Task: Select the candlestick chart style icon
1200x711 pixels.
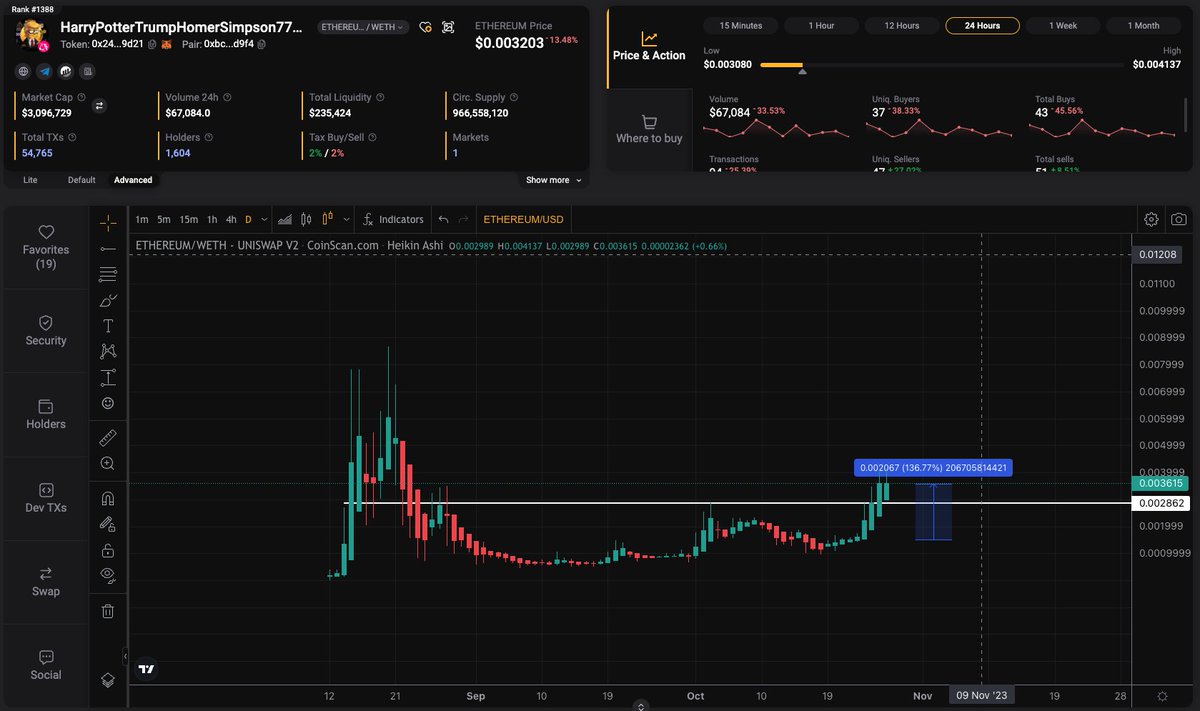Action: click(307, 219)
